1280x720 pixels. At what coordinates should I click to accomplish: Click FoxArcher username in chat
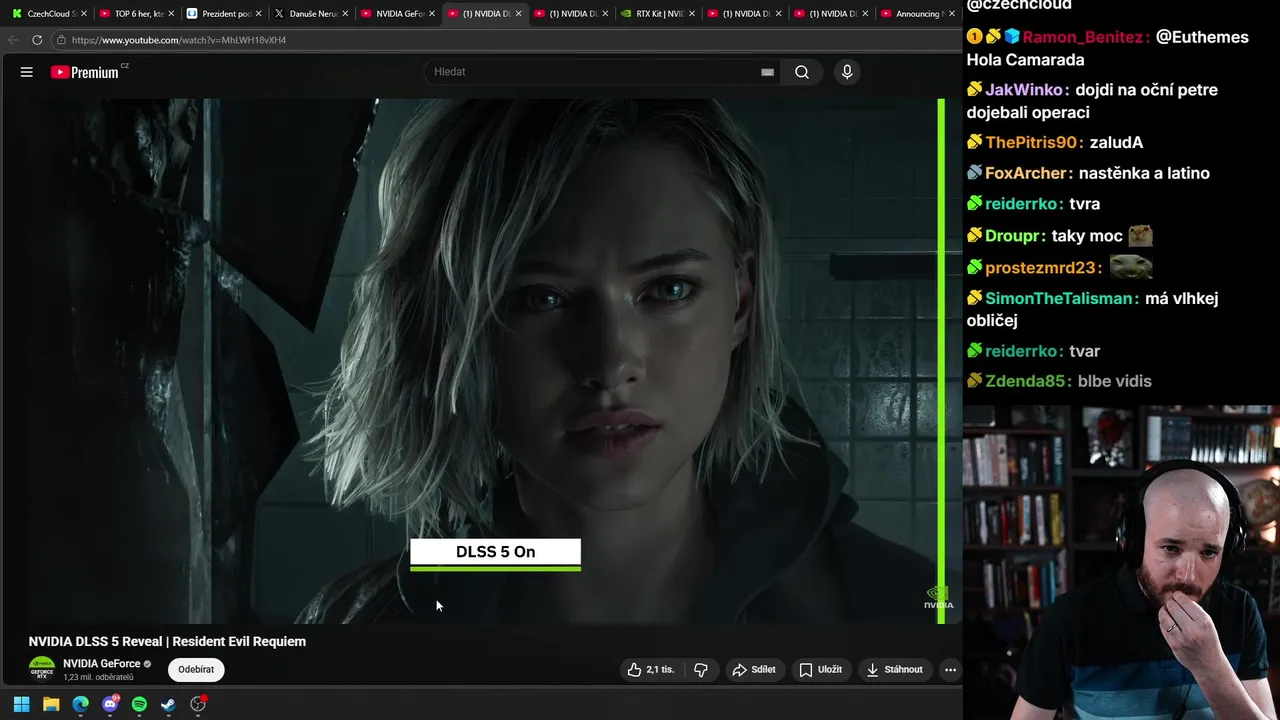[1029, 174]
